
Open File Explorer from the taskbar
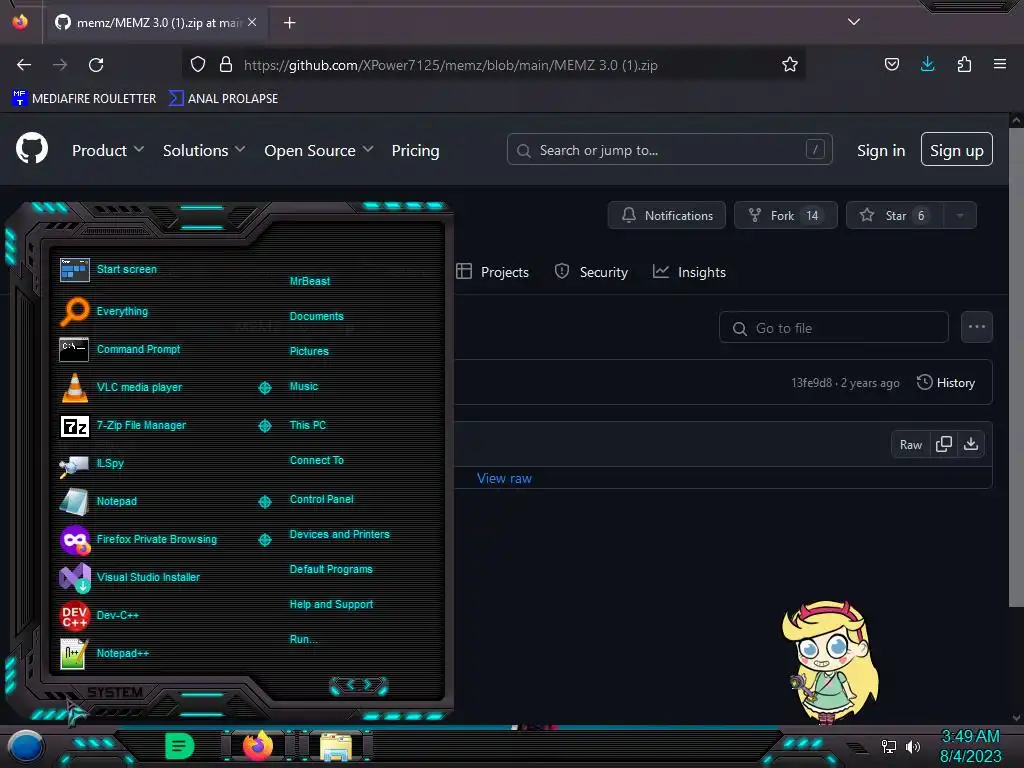pyautogui.click(x=336, y=747)
